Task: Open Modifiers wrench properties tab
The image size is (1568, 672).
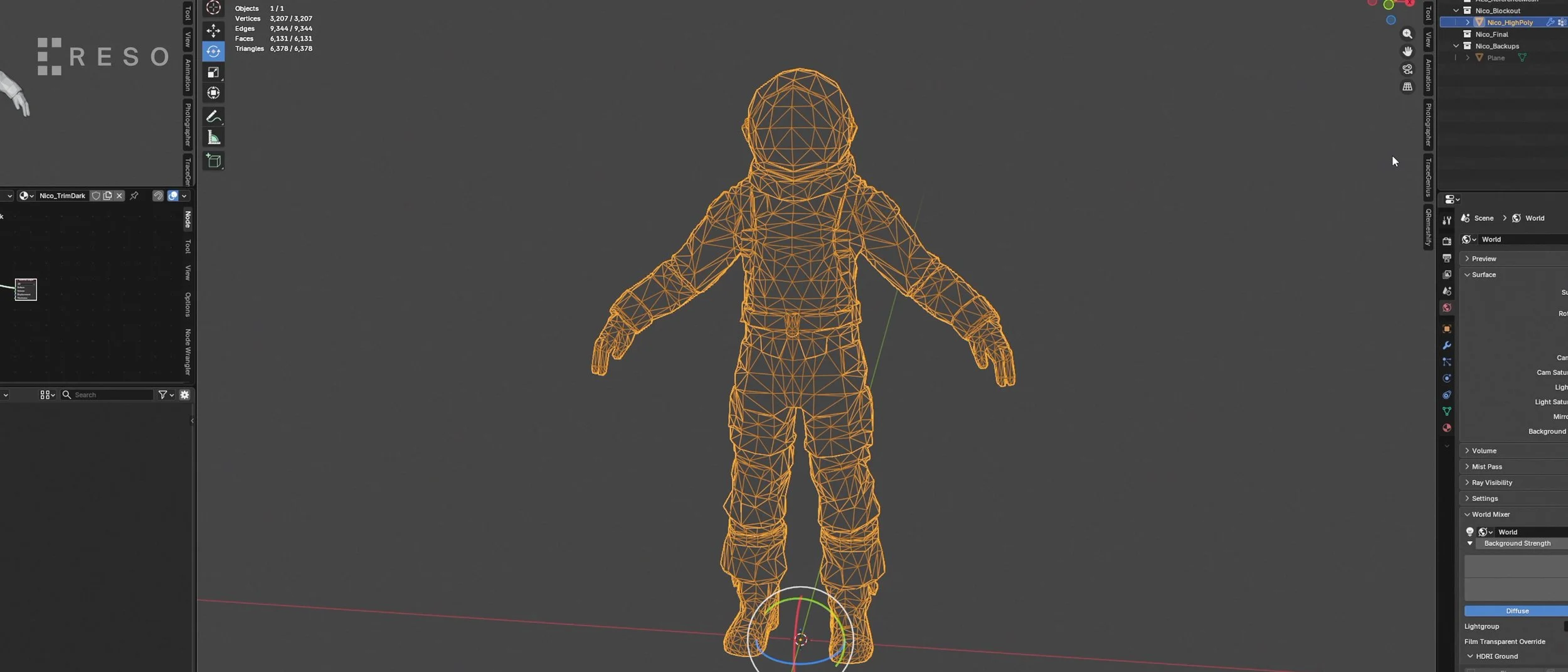Action: pyautogui.click(x=1446, y=346)
